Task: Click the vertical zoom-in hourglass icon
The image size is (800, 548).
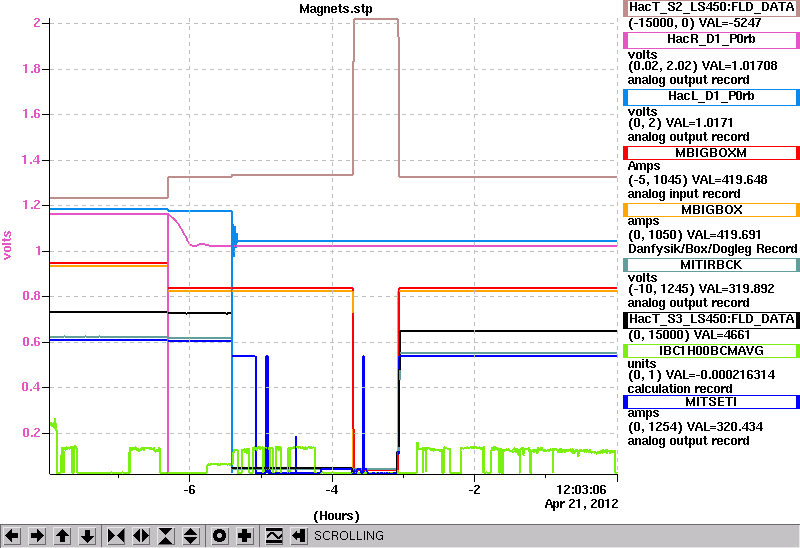Action: [166, 536]
